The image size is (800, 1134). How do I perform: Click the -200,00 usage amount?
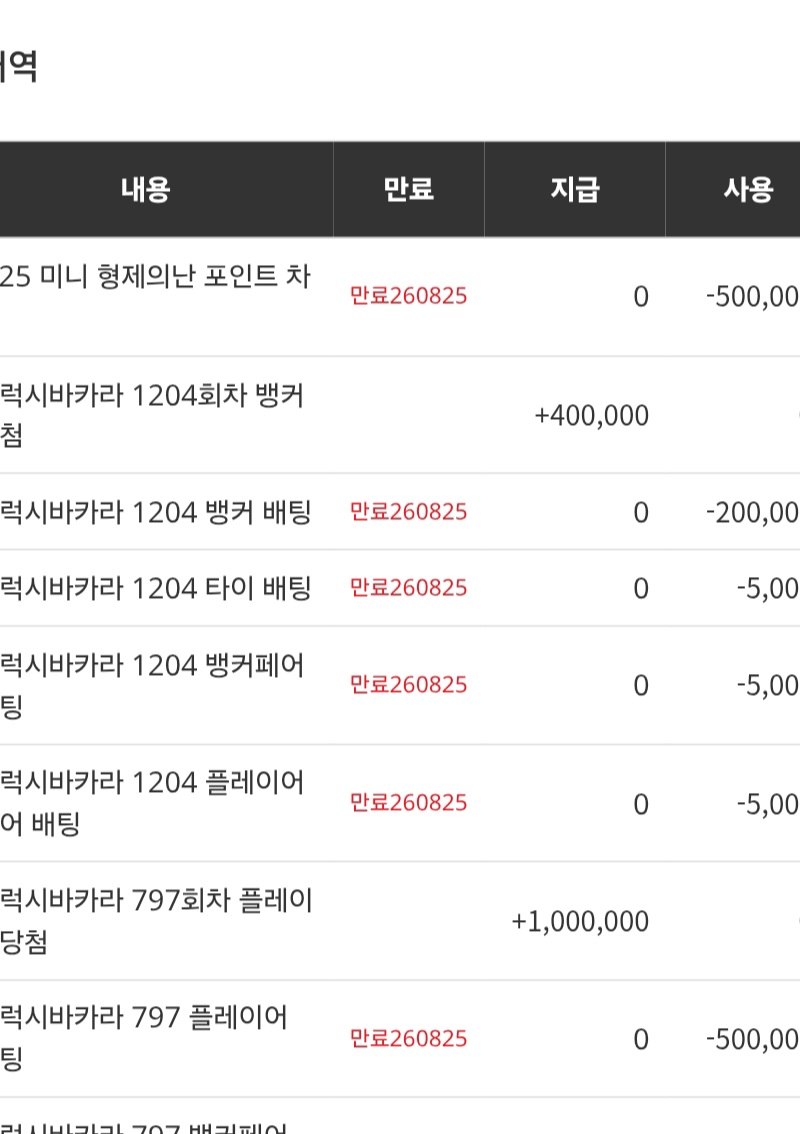(752, 513)
